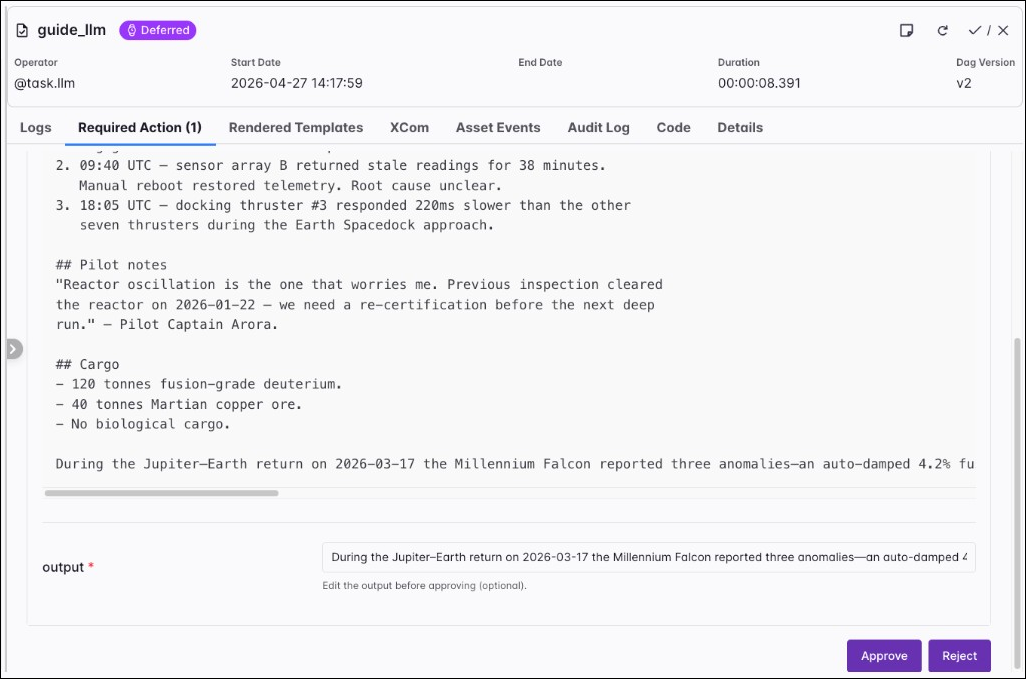
Task: Click inside the output text field
Action: click(x=648, y=557)
